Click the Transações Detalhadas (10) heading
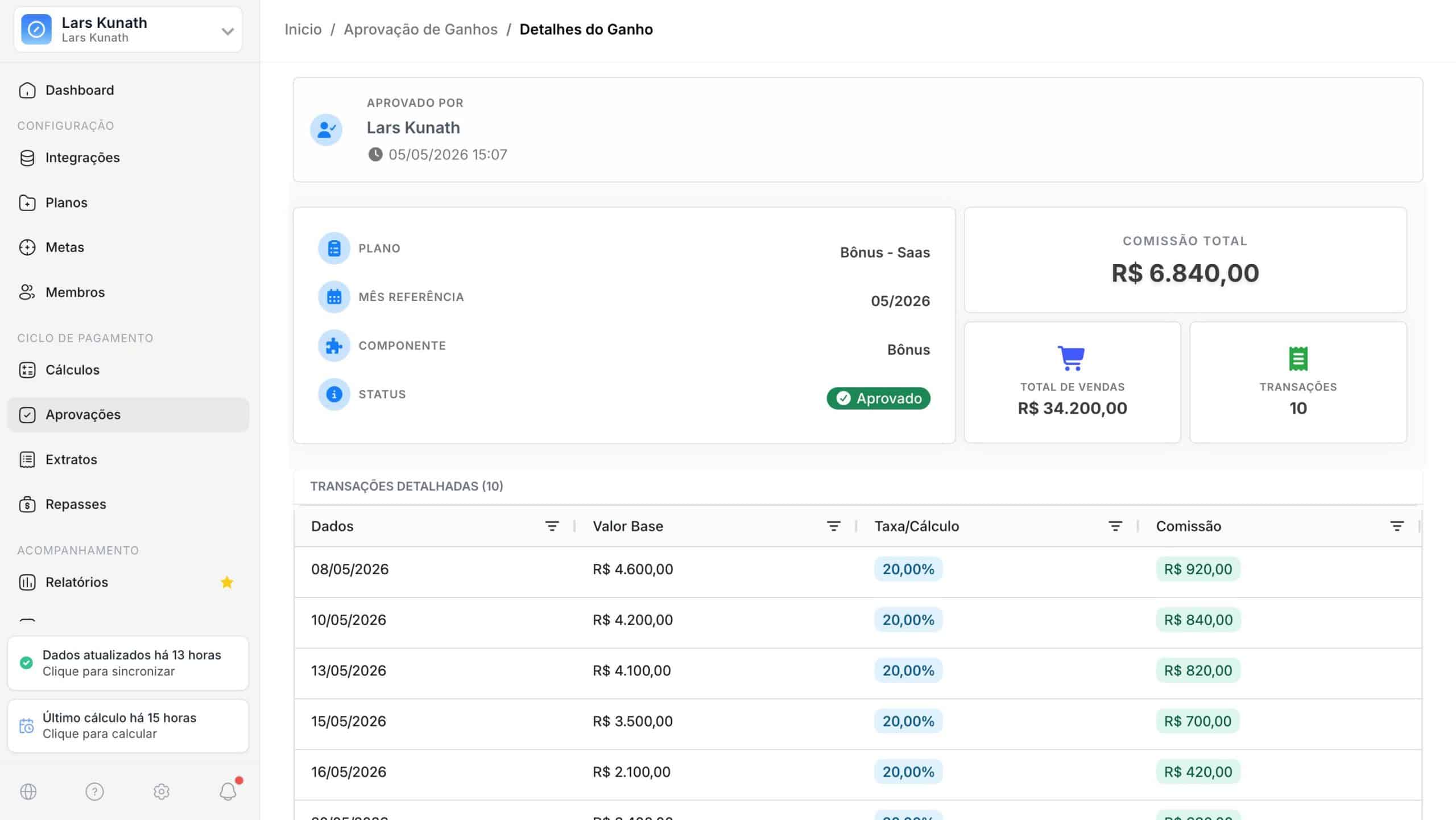The width and height of the screenshot is (1456, 820). click(x=407, y=486)
